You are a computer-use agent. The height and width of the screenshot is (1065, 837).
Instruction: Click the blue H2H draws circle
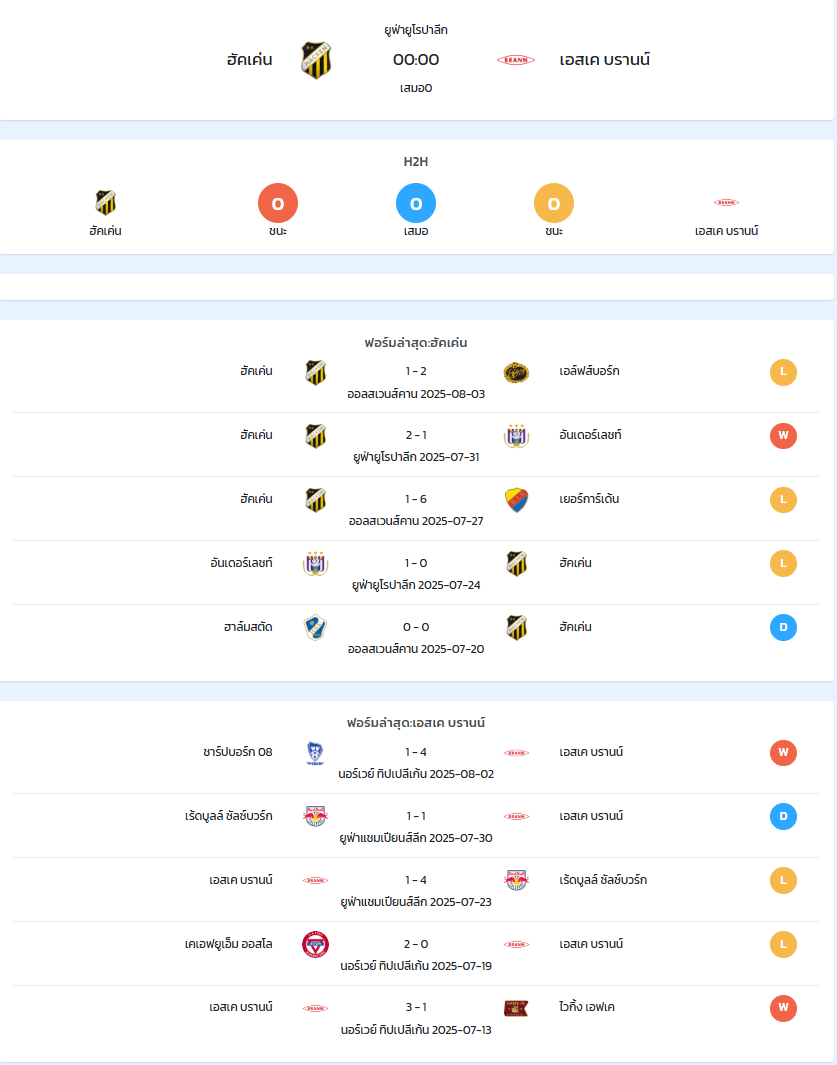tap(416, 203)
